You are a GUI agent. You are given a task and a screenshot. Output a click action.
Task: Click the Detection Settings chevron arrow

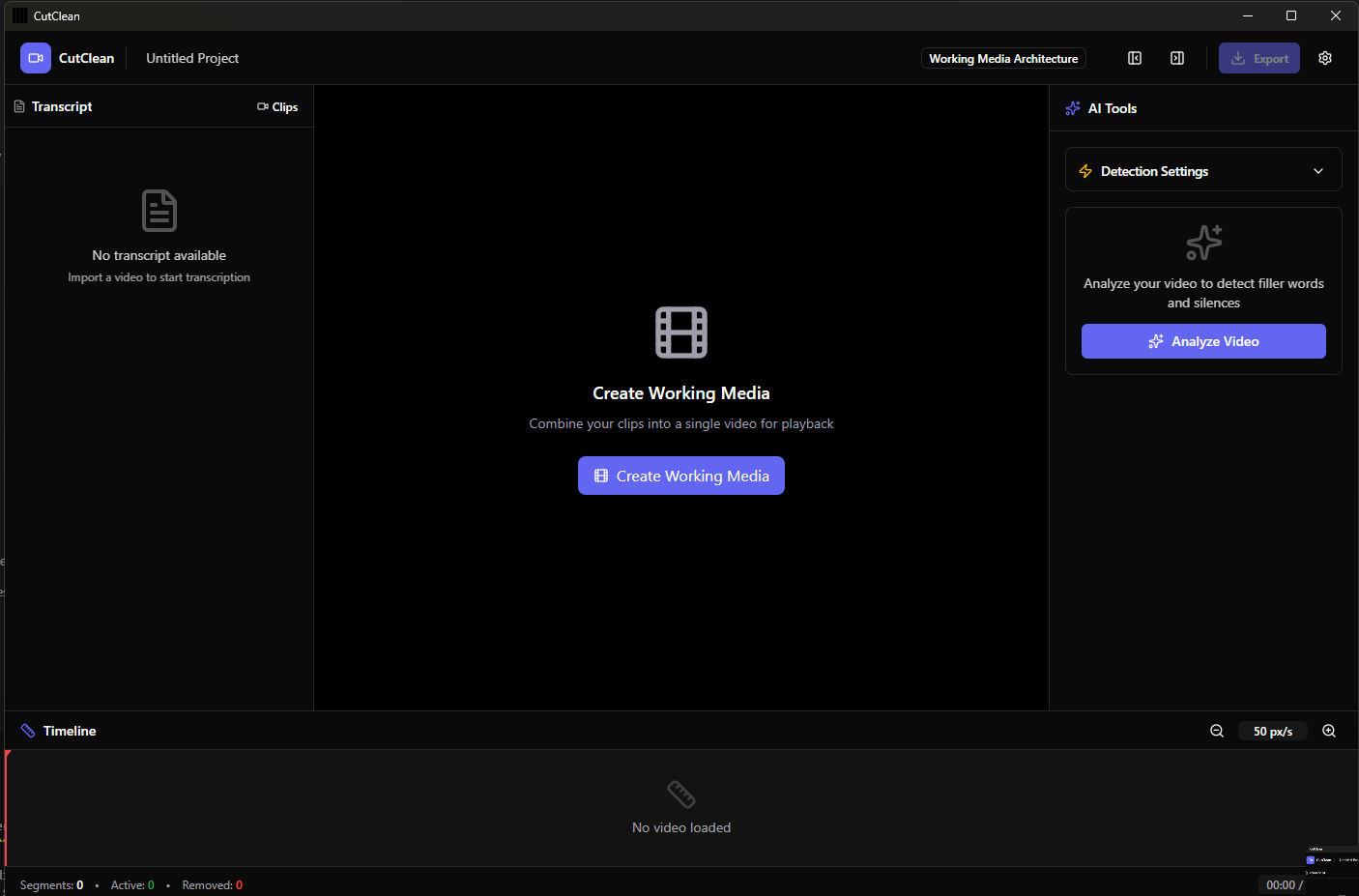tap(1318, 171)
